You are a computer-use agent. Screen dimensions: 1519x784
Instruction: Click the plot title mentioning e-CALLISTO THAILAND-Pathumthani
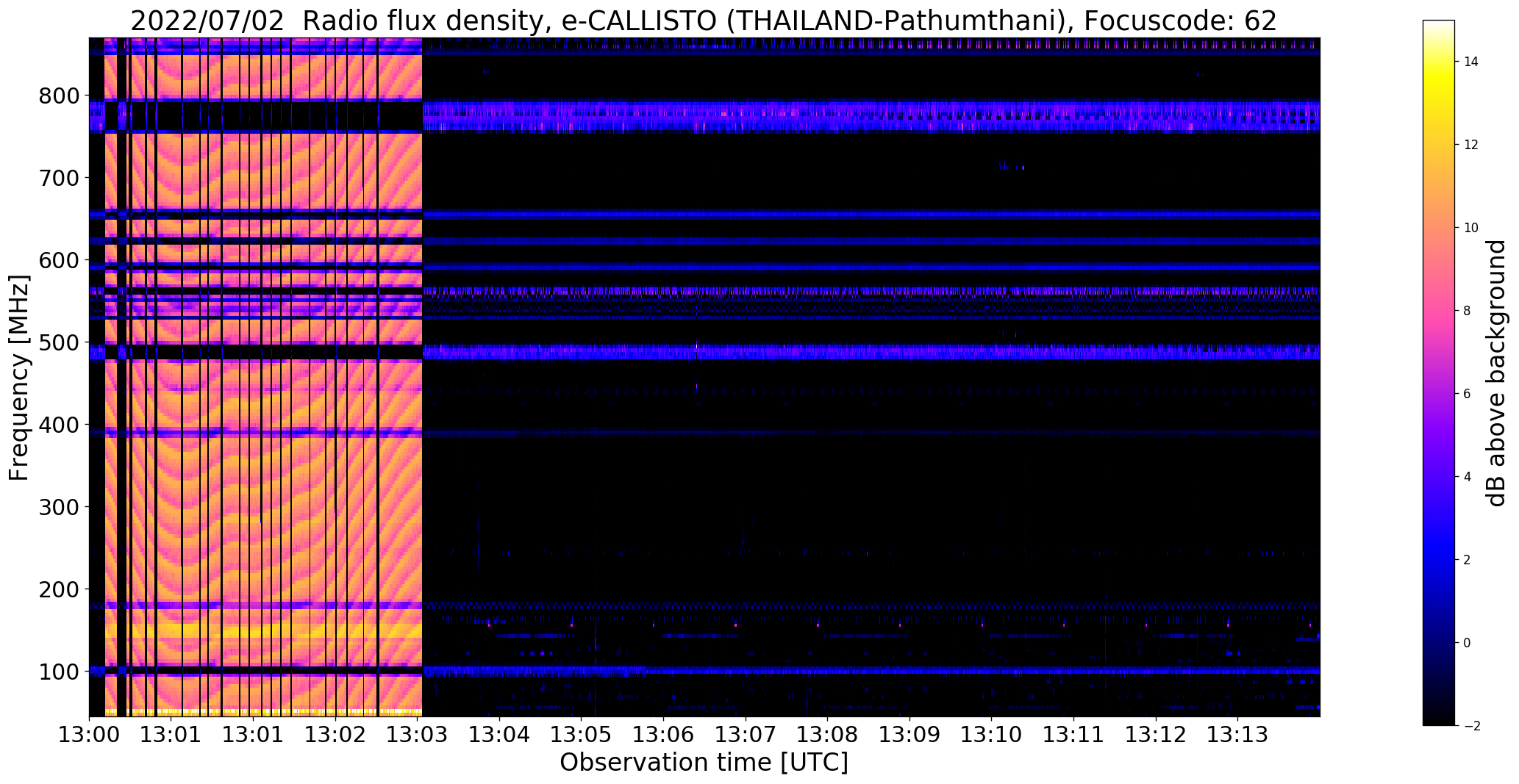(704, 21)
